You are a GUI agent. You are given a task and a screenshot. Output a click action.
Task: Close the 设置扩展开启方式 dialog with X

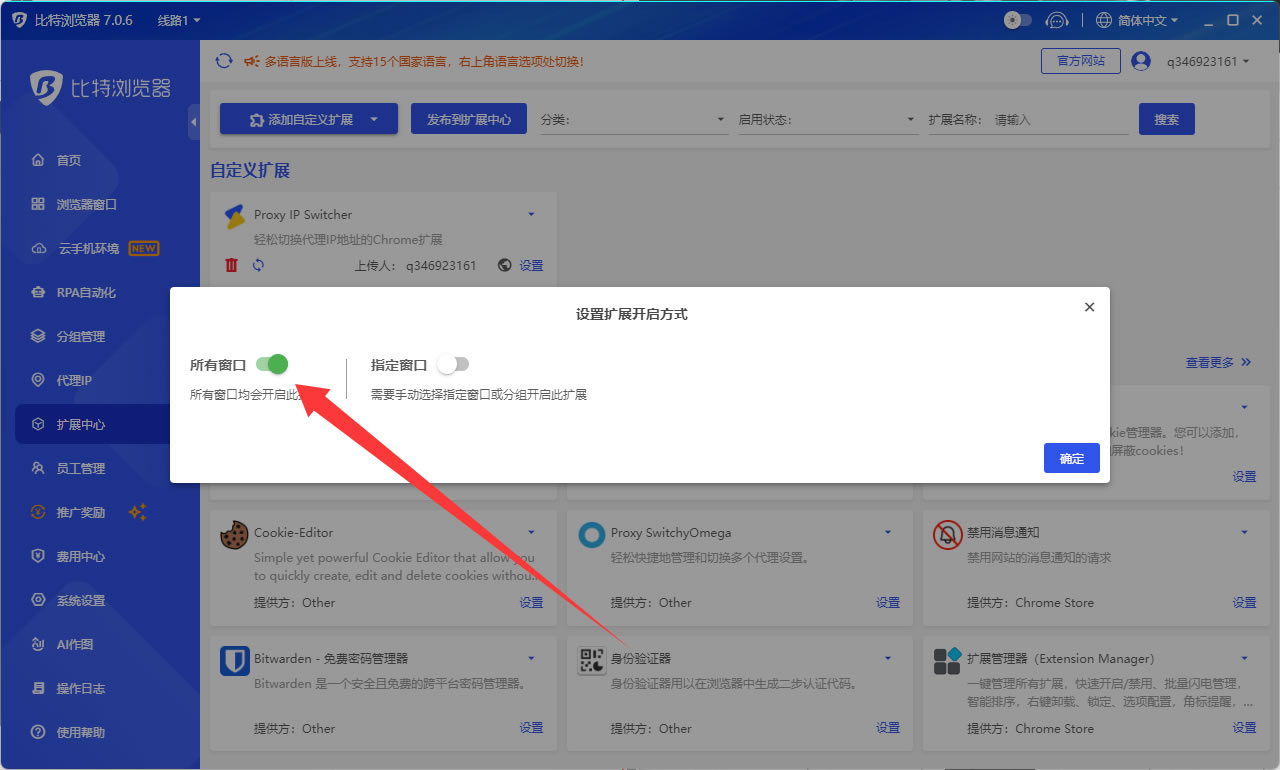[1090, 307]
